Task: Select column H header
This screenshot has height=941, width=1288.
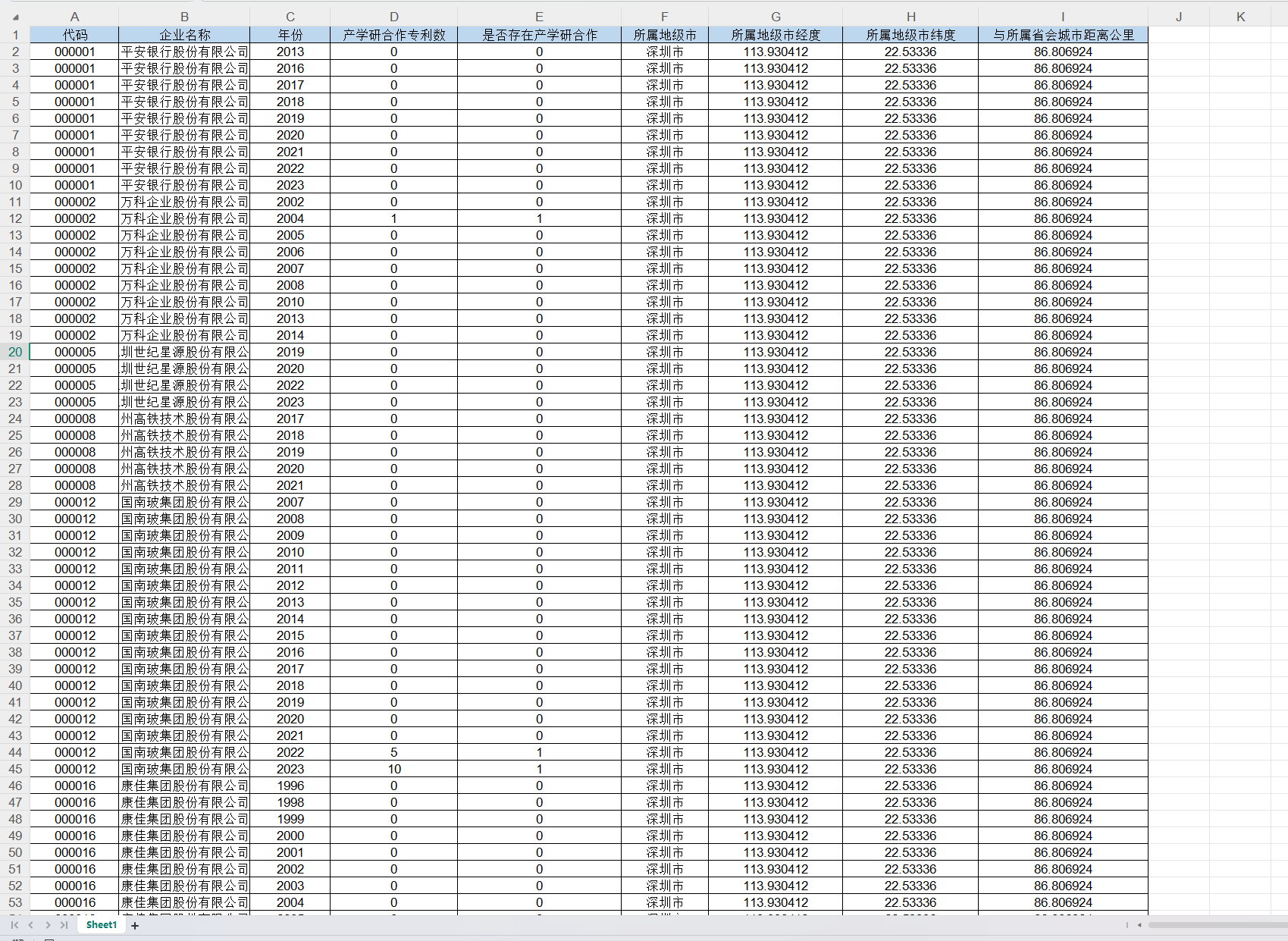Action: pos(910,17)
